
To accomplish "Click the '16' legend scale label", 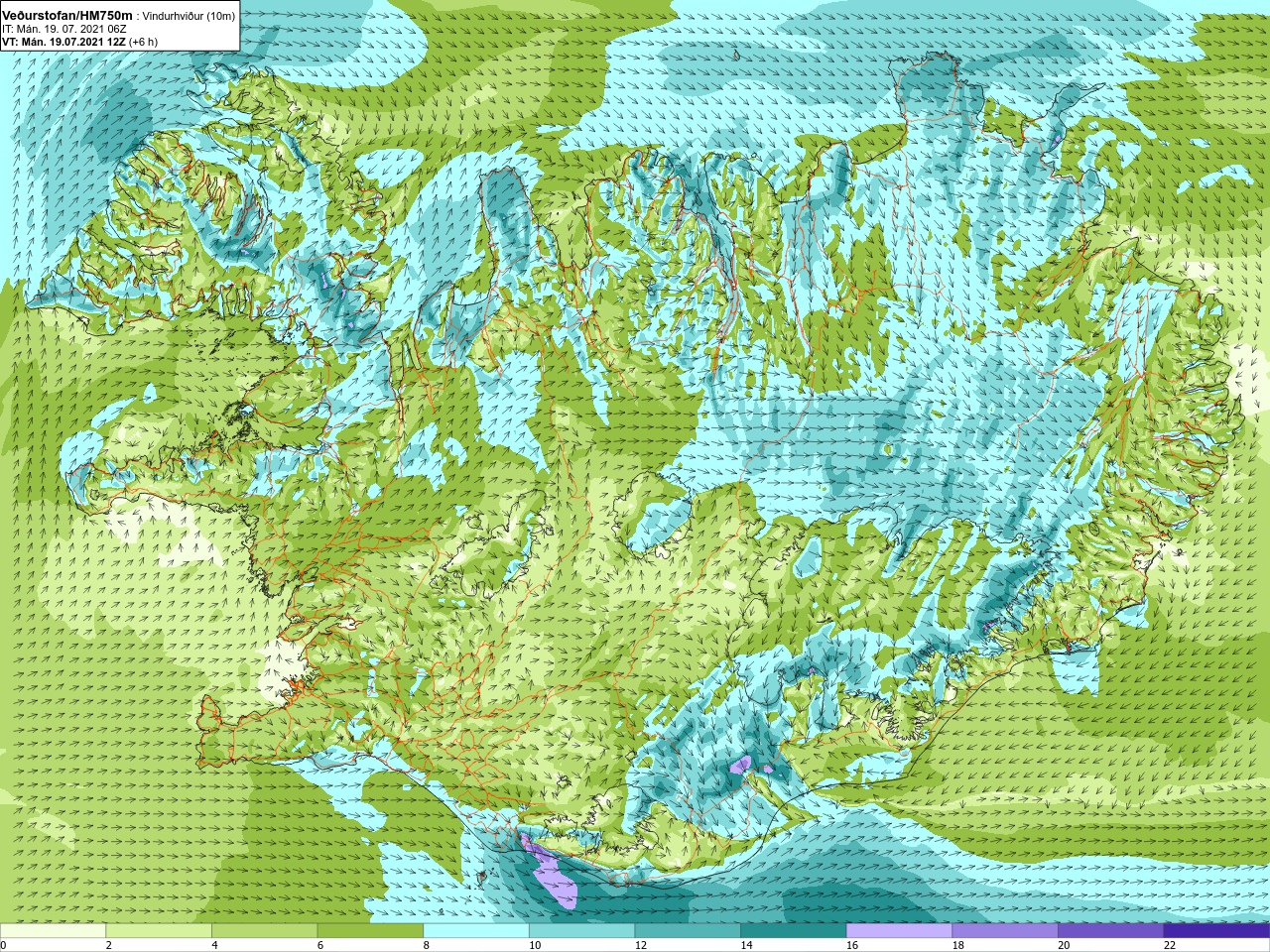I will [x=852, y=945].
